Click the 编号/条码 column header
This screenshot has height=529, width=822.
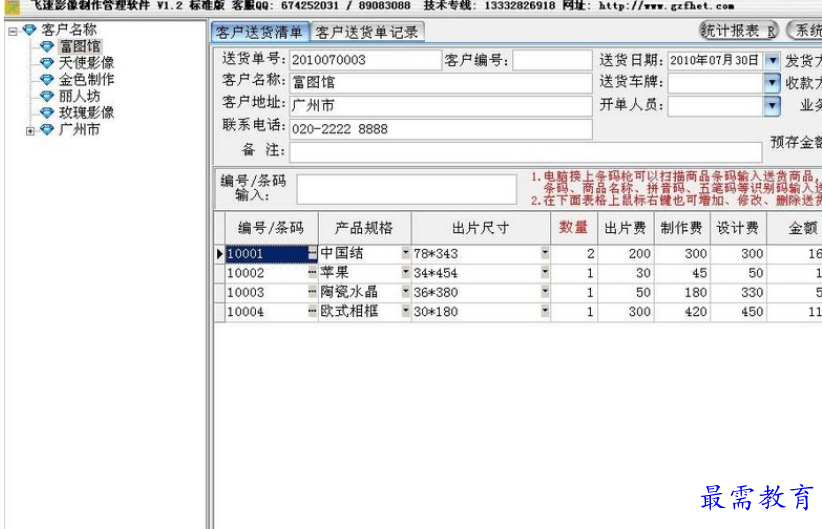tap(271, 228)
